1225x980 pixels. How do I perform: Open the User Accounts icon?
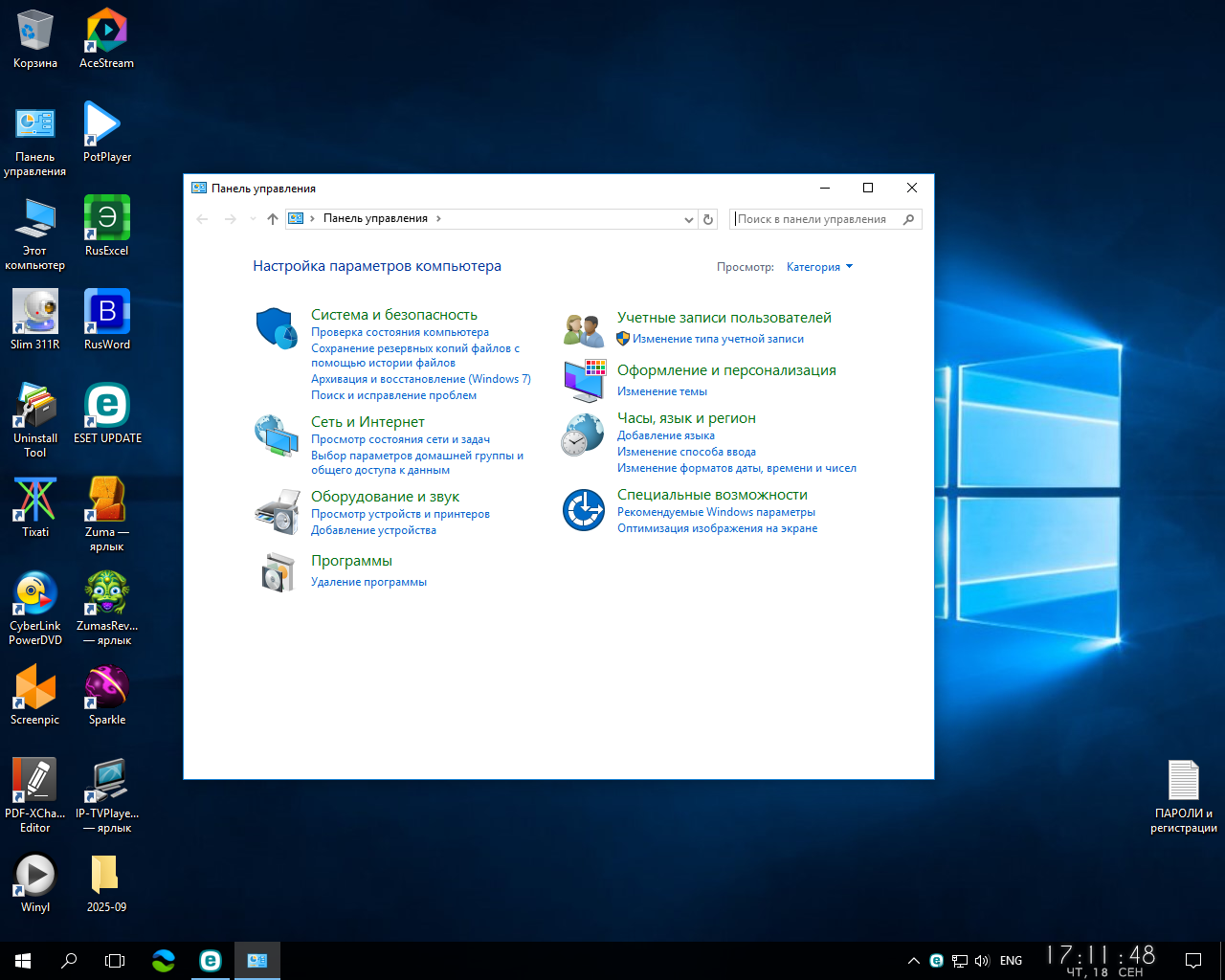point(583,330)
